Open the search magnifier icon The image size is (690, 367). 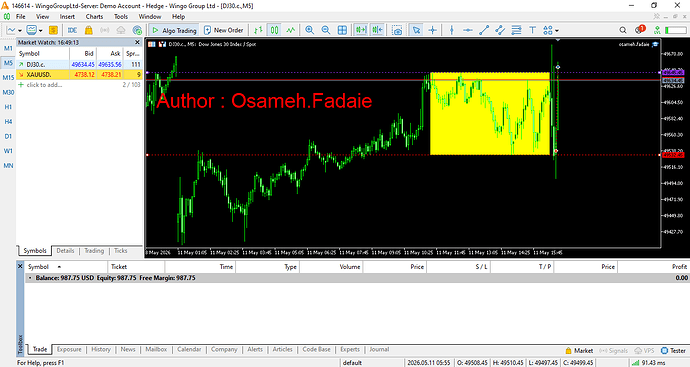pyautogui.click(x=623, y=30)
